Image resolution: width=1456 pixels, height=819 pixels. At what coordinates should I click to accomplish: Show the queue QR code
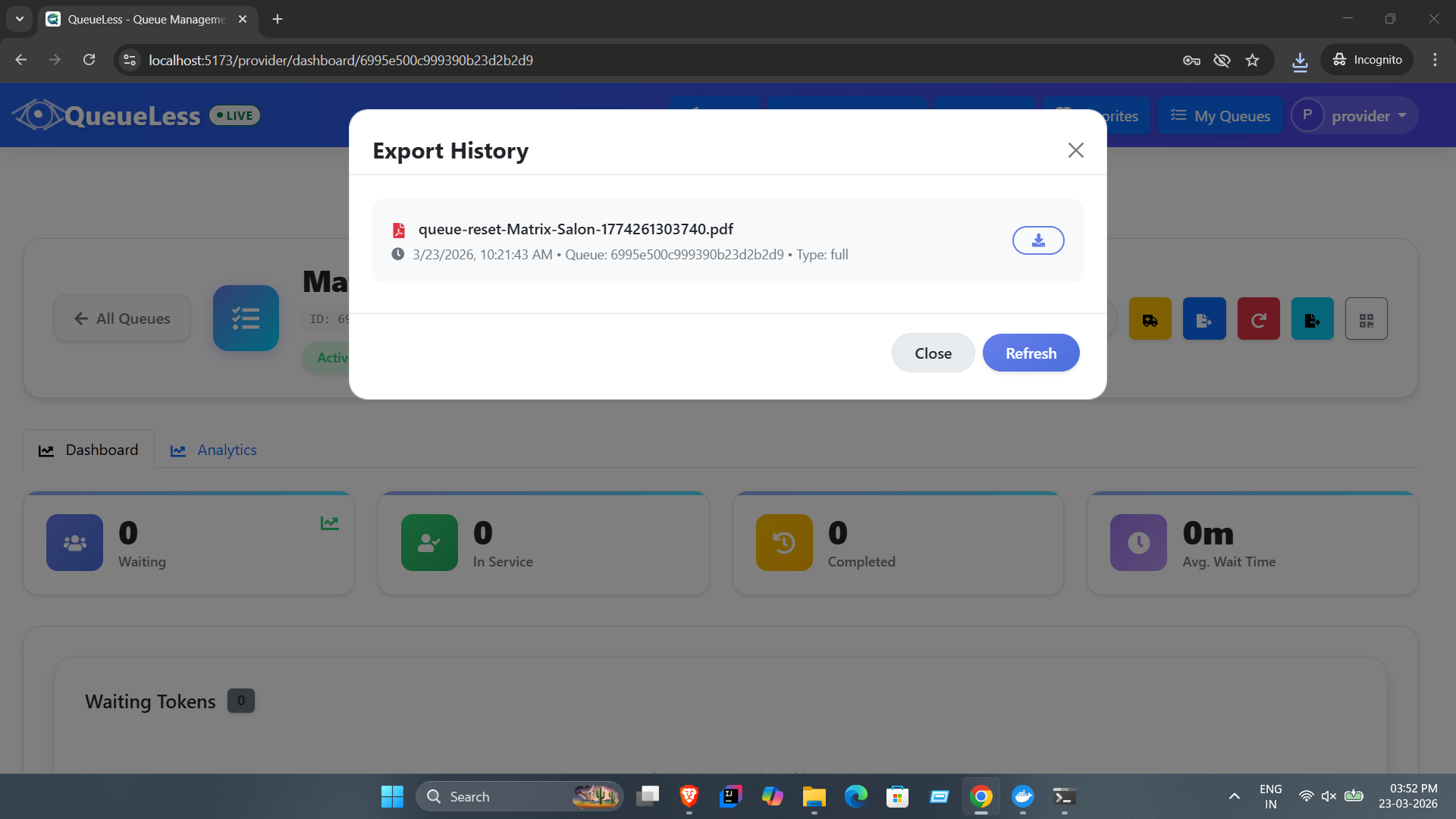[x=1367, y=319]
